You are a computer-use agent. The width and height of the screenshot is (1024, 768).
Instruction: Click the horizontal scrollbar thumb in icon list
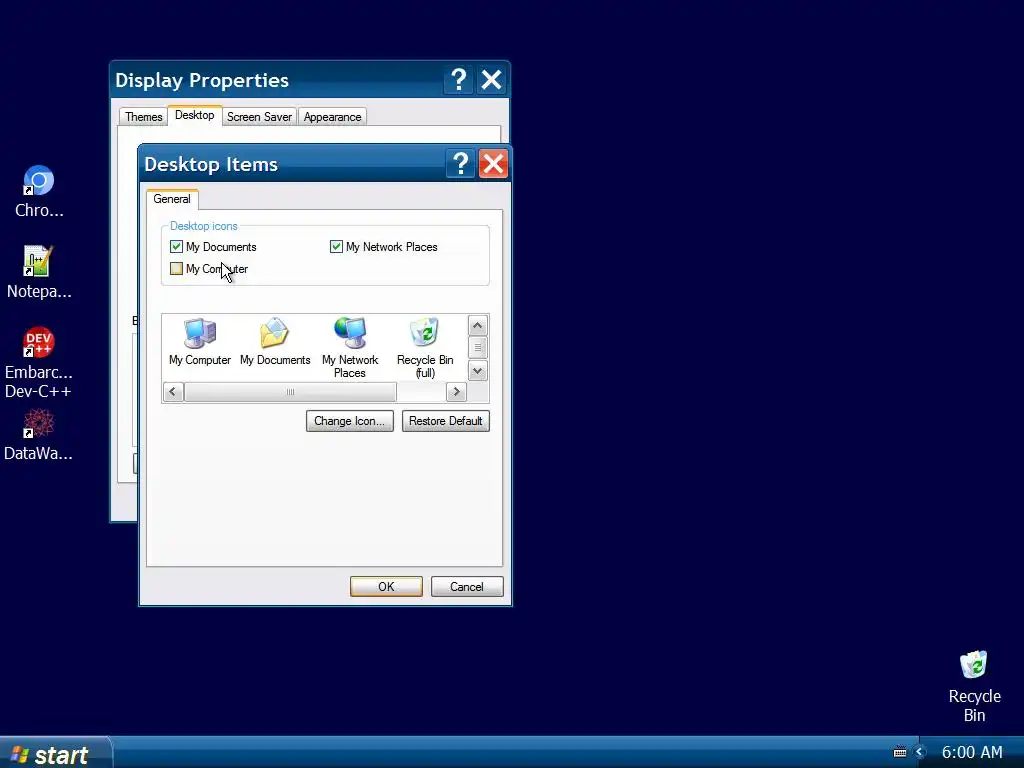click(290, 392)
